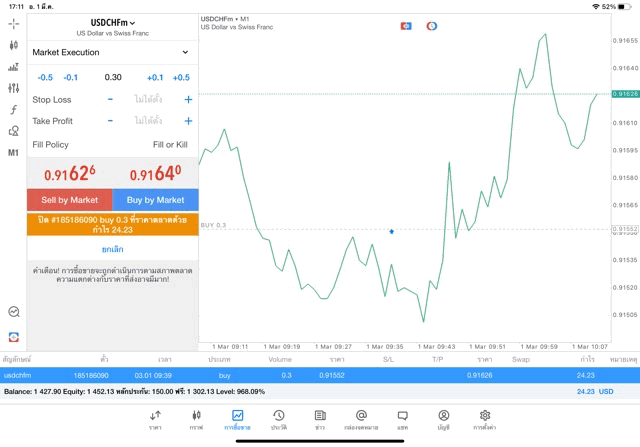Open the History tab clock icon

click(278, 419)
